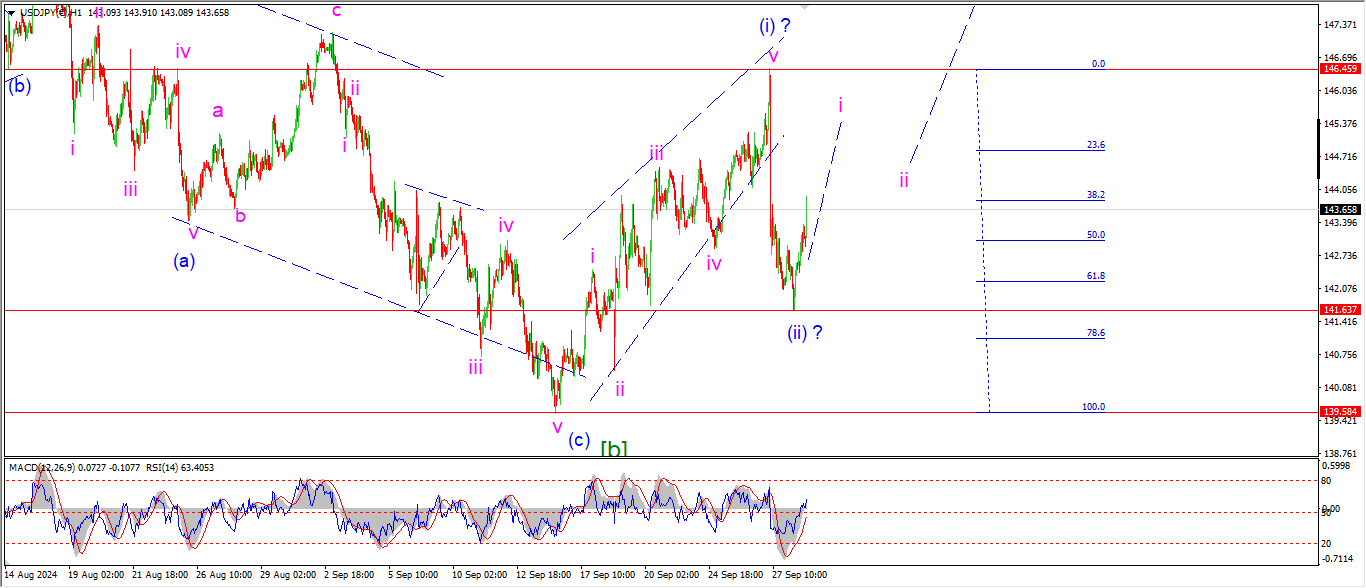Select the 61.8 Fibonacci level label
The image size is (1366, 588).
[1096, 276]
